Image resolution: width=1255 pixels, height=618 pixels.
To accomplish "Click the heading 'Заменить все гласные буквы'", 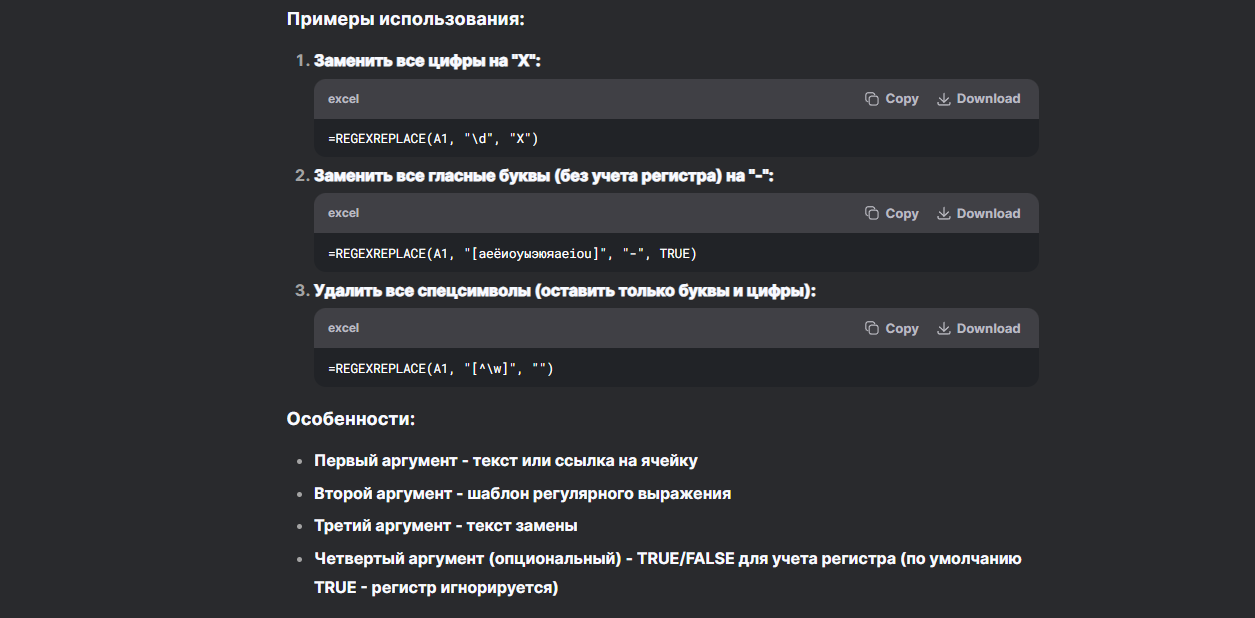I will (544, 176).
